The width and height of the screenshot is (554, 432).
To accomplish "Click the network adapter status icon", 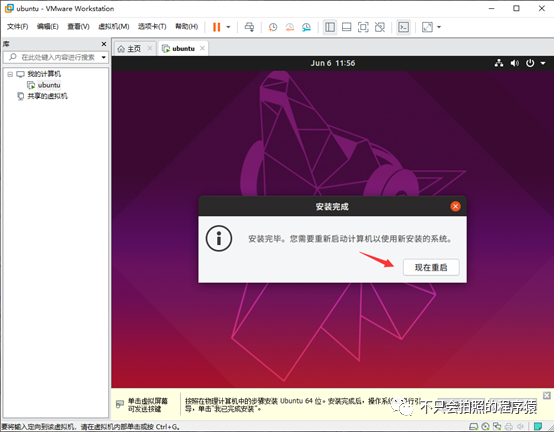I will pyautogui.click(x=497, y=426).
